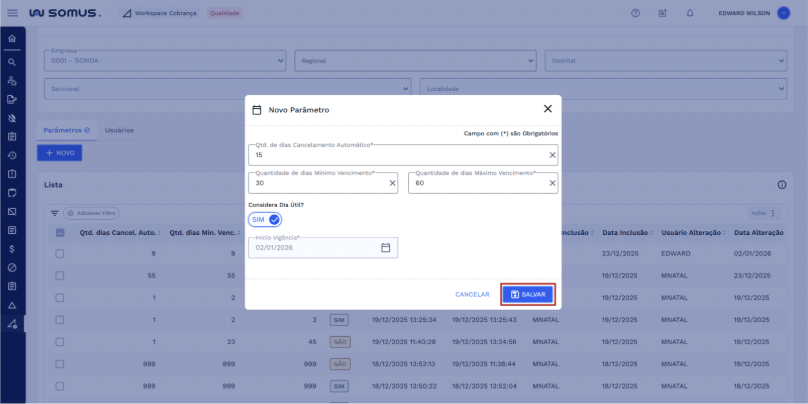Clear the Máximo Vencimento value
This screenshot has height=404, width=808.
coord(552,183)
